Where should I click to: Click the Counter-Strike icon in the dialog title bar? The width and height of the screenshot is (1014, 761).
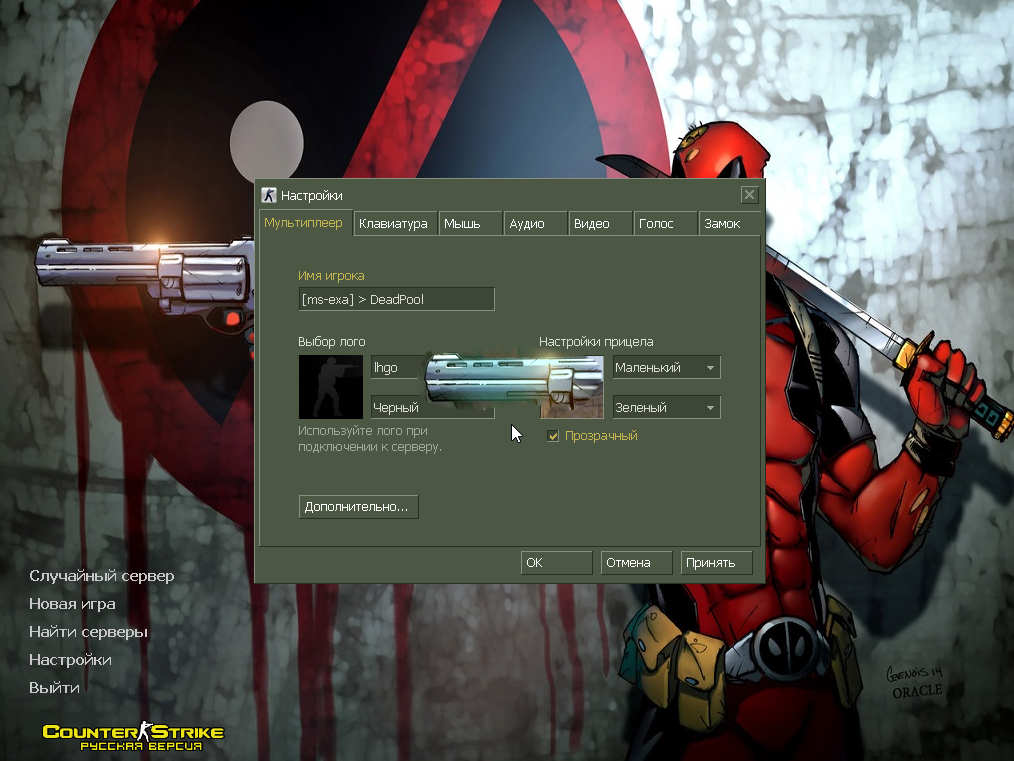click(268, 195)
